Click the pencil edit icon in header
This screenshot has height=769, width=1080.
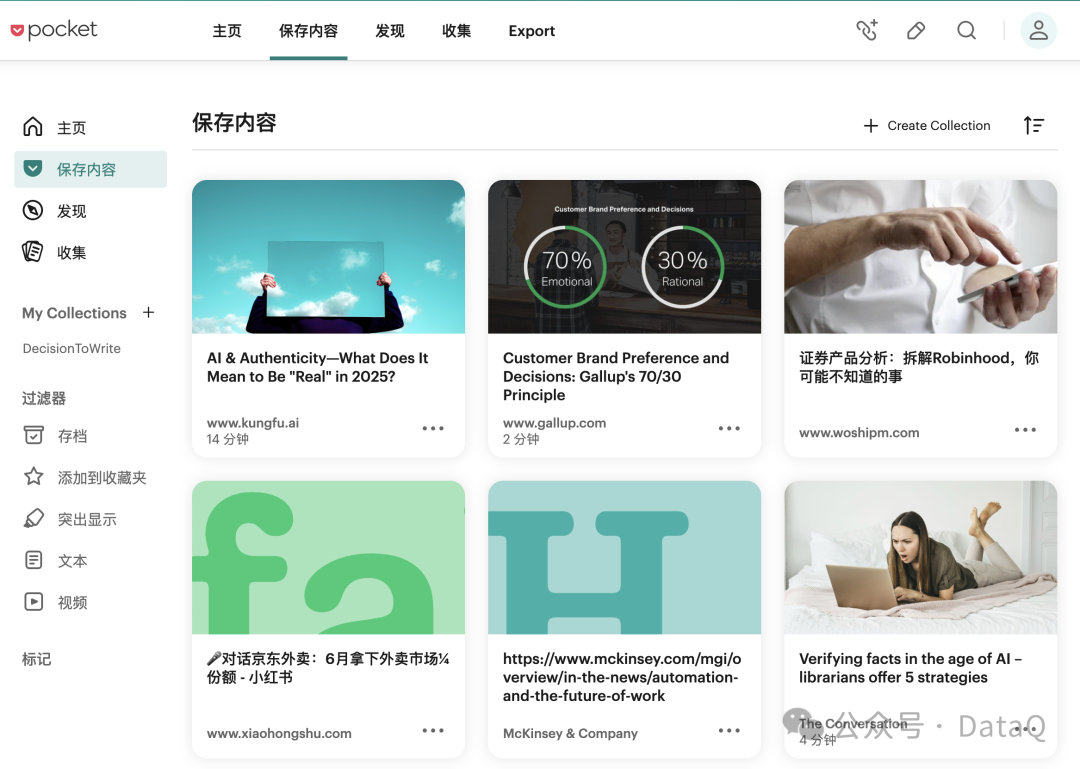[x=915, y=30]
